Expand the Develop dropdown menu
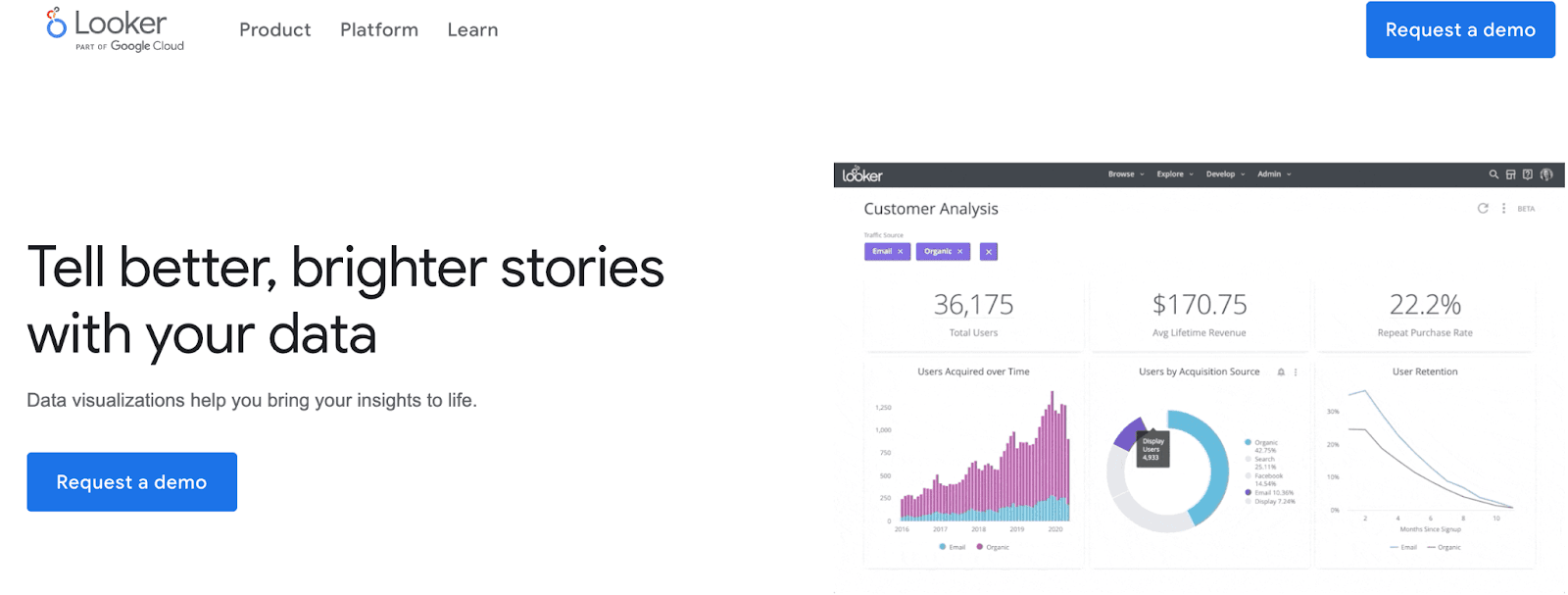Screen dimensions: 1568x595 pyautogui.click(x=1225, y=174)
